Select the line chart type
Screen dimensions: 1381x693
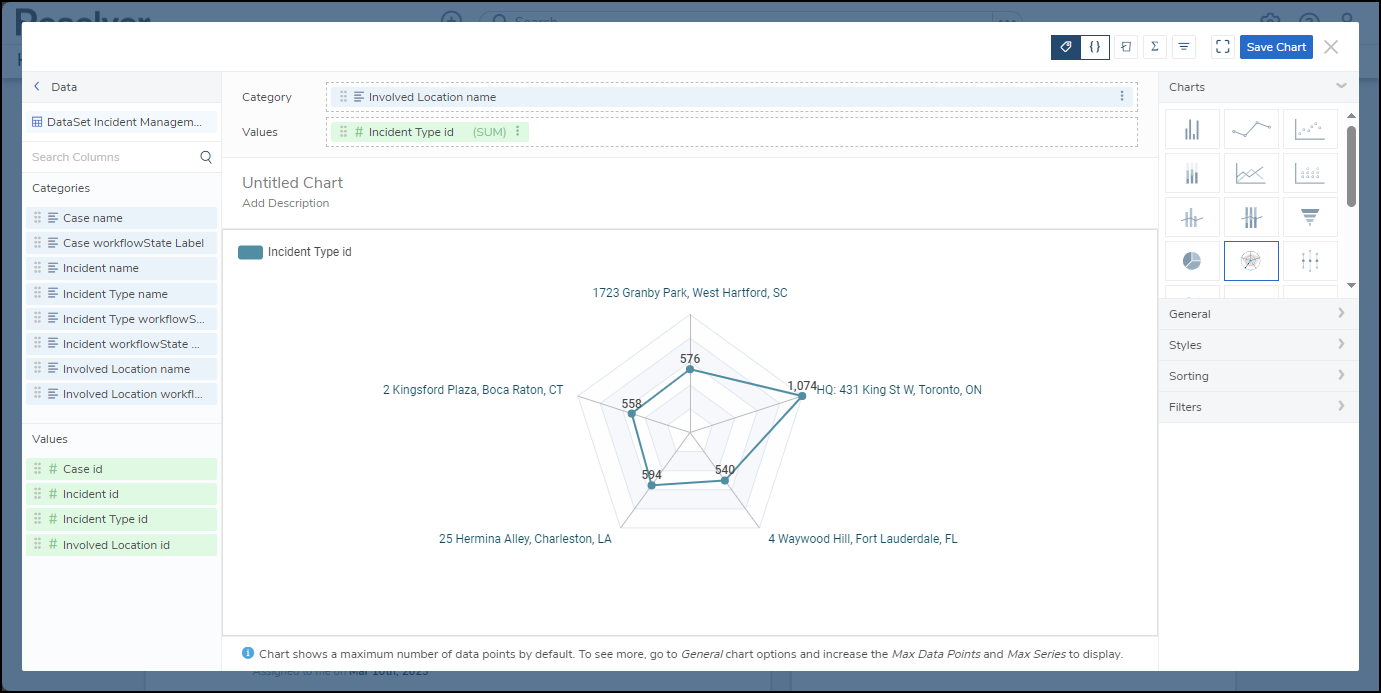[x=1251, y=129]
